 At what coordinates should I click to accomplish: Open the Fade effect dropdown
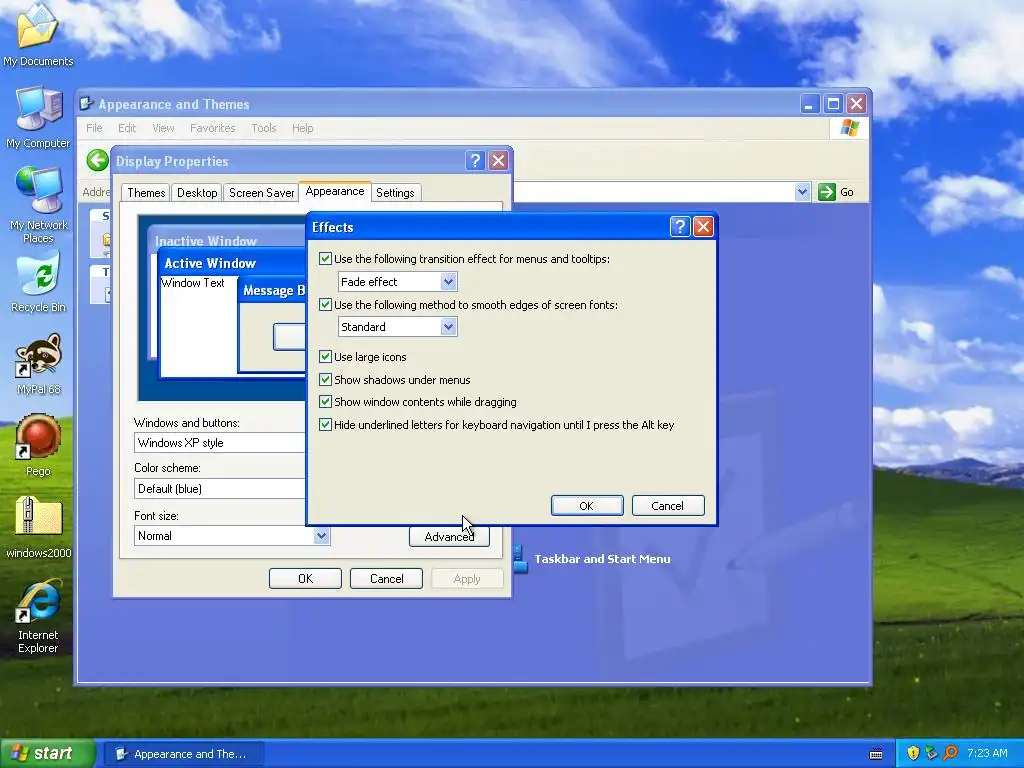pyautogui.click(x=397, y=281)
